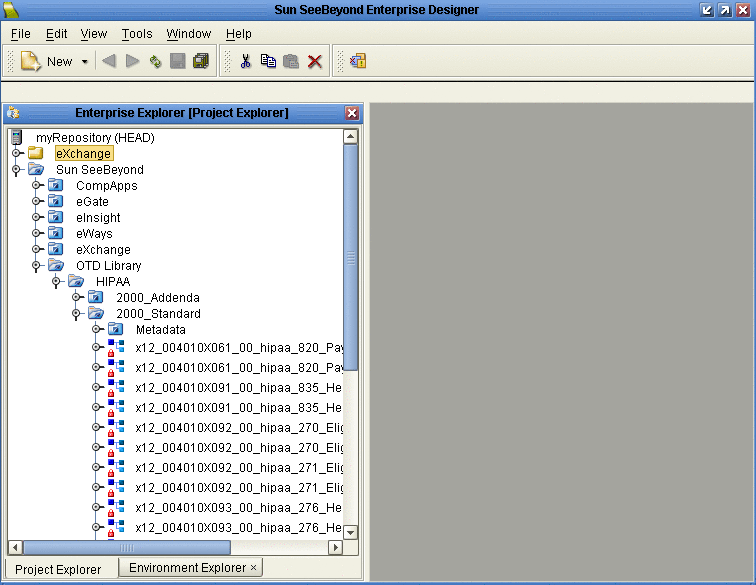756x585 pixels.
Task: Click the CompApps folder icon
Action: (55, 185)
